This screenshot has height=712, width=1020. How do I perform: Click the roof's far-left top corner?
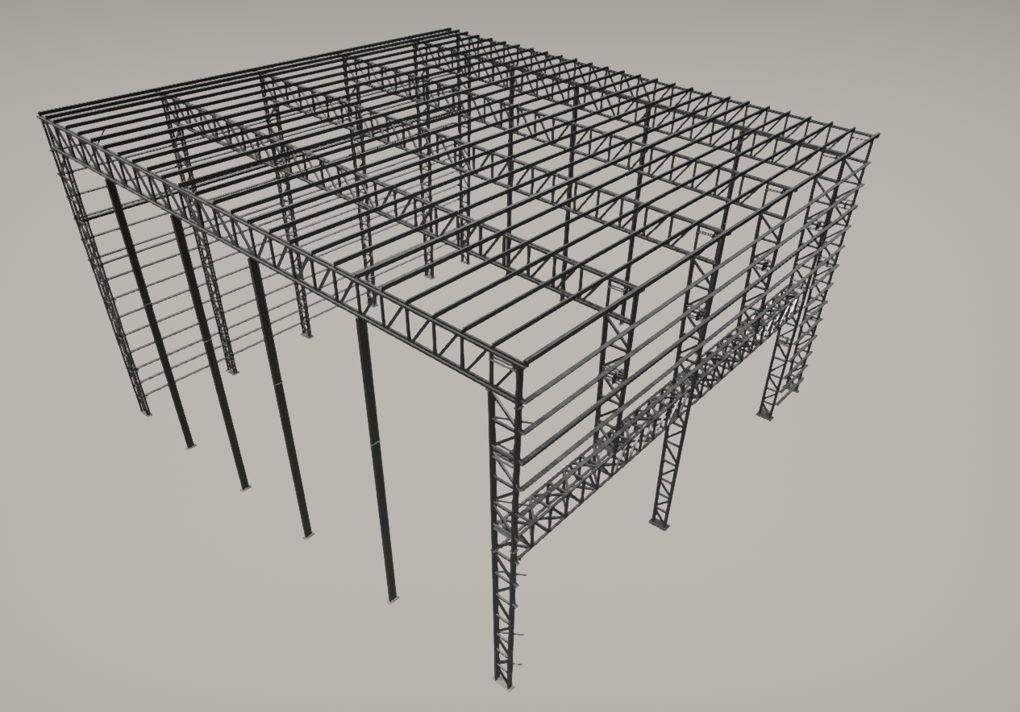pos(42,116)
